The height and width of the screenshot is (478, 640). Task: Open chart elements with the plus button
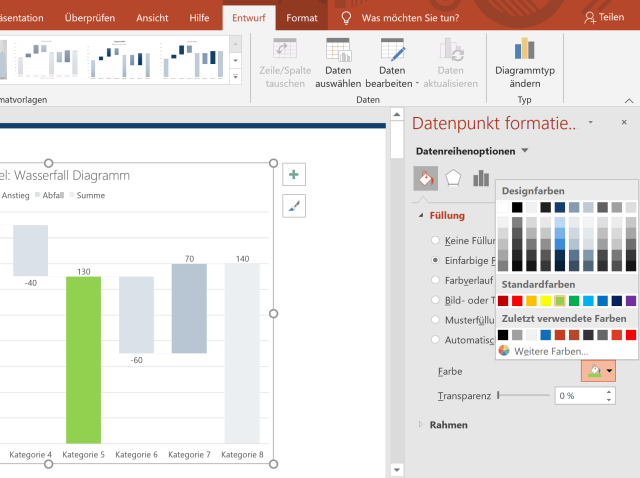point(294,175)
